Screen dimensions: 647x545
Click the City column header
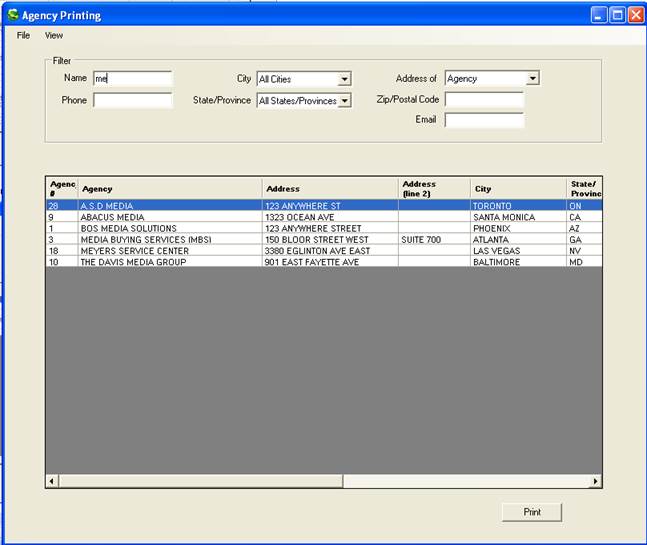pos(517,188)
